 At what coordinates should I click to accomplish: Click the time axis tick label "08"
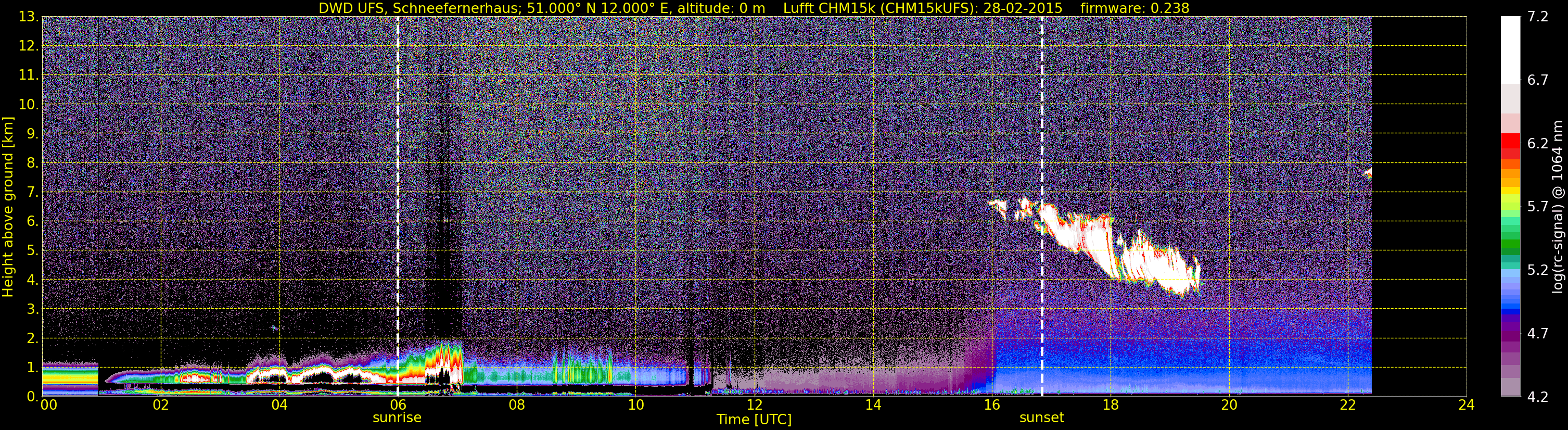(x=517, y=405)
